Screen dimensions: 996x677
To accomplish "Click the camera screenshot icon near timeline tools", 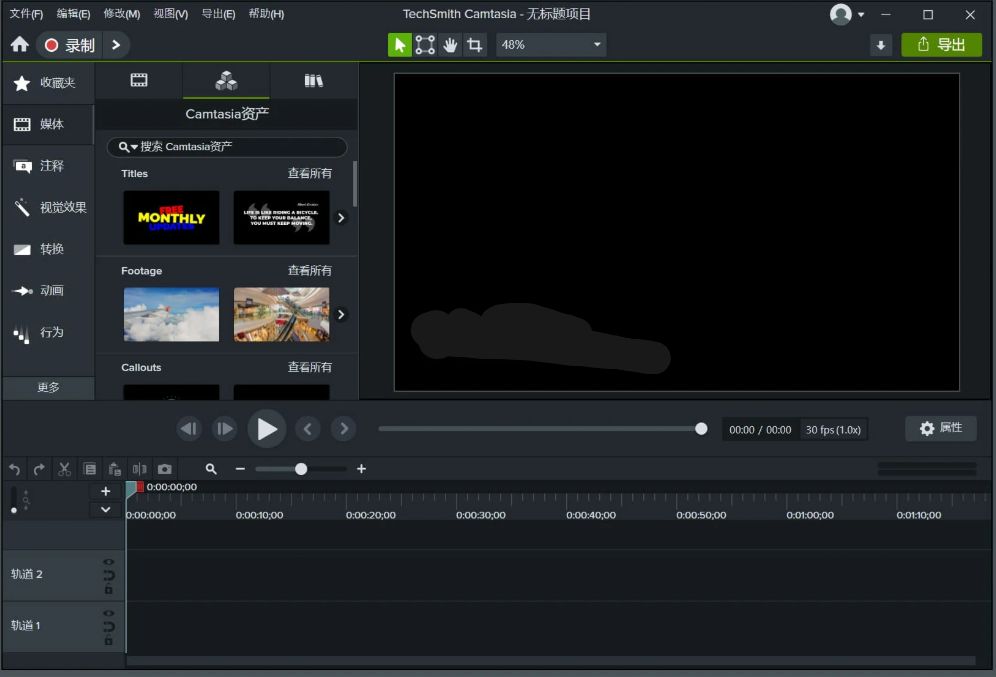I will (x=164, y=468).
